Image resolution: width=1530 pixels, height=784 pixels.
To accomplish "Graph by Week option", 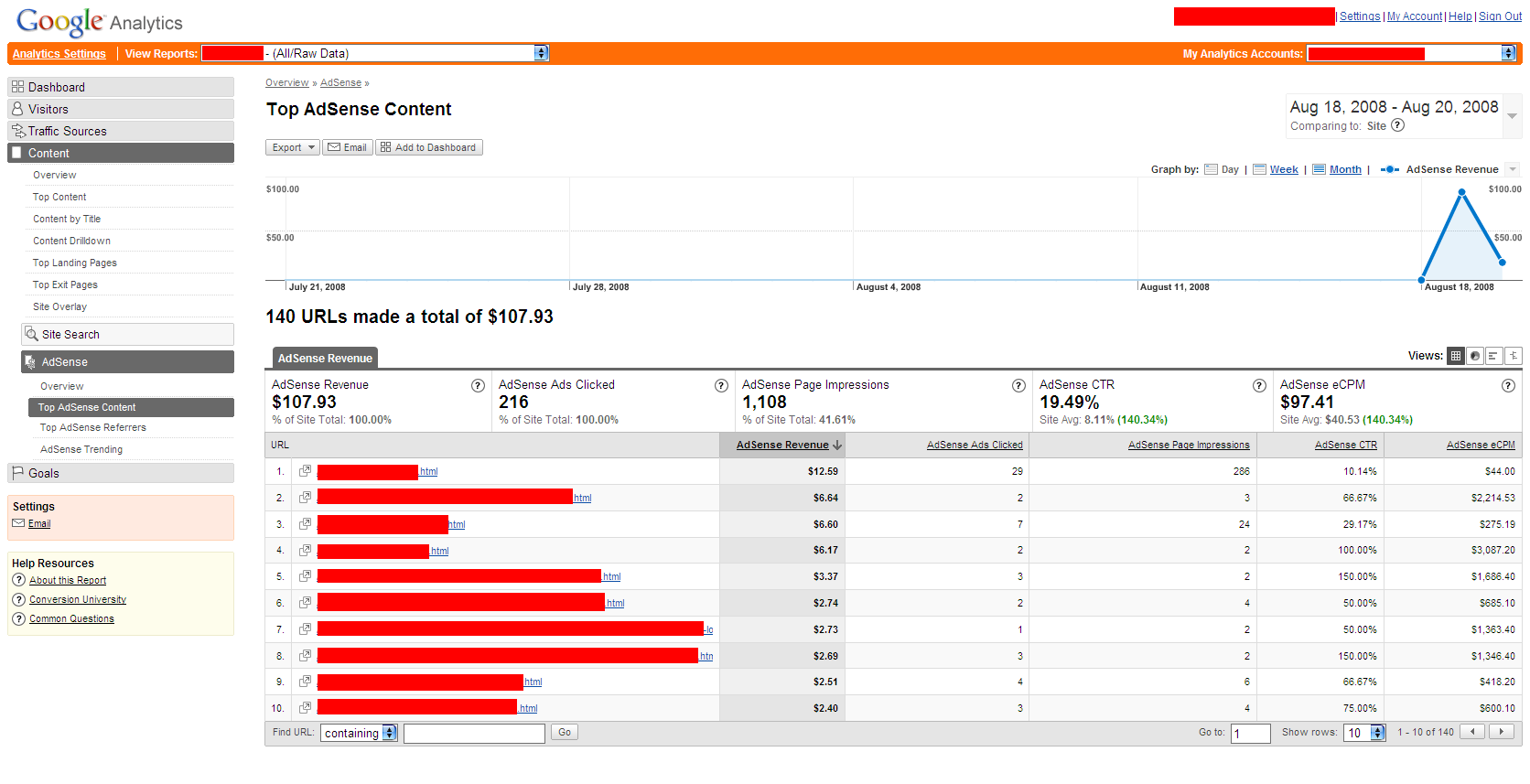I will [x=1275, y=169].
